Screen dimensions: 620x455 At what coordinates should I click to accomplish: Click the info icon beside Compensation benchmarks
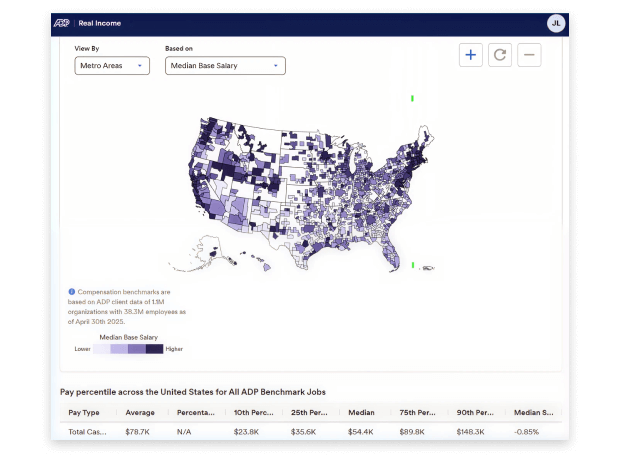click(x=72, y=292)
